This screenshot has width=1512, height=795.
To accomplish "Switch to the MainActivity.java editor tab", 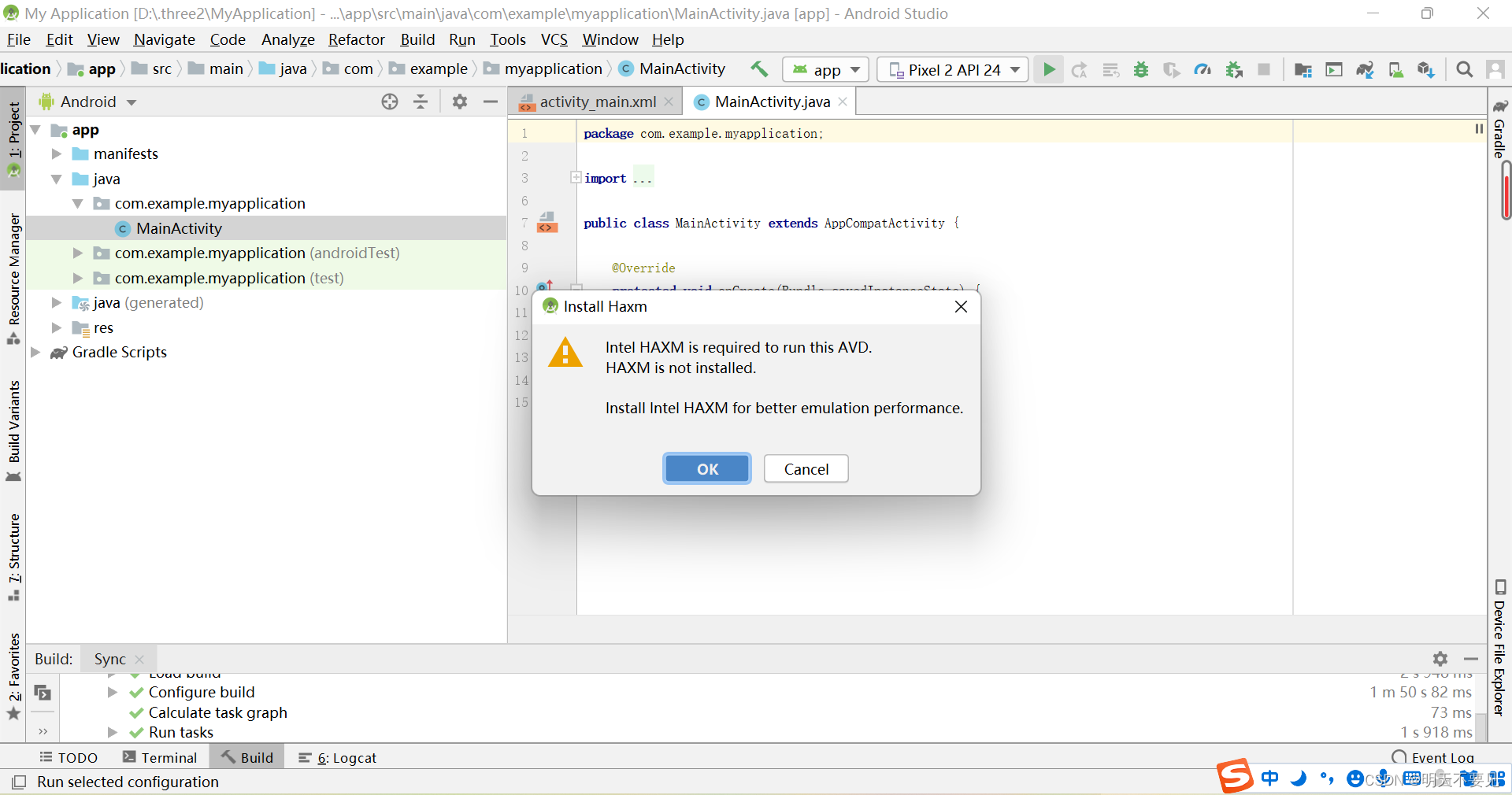I will pos(770,102).
